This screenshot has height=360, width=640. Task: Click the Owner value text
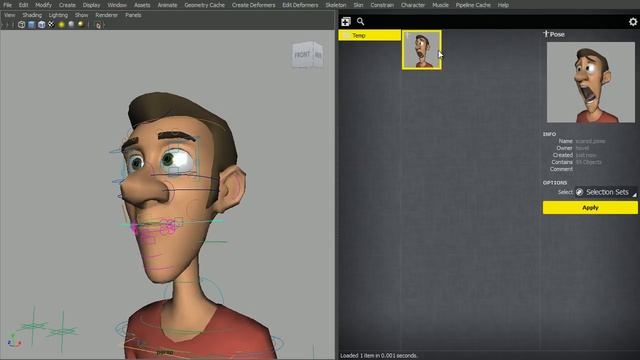[582, 148]
